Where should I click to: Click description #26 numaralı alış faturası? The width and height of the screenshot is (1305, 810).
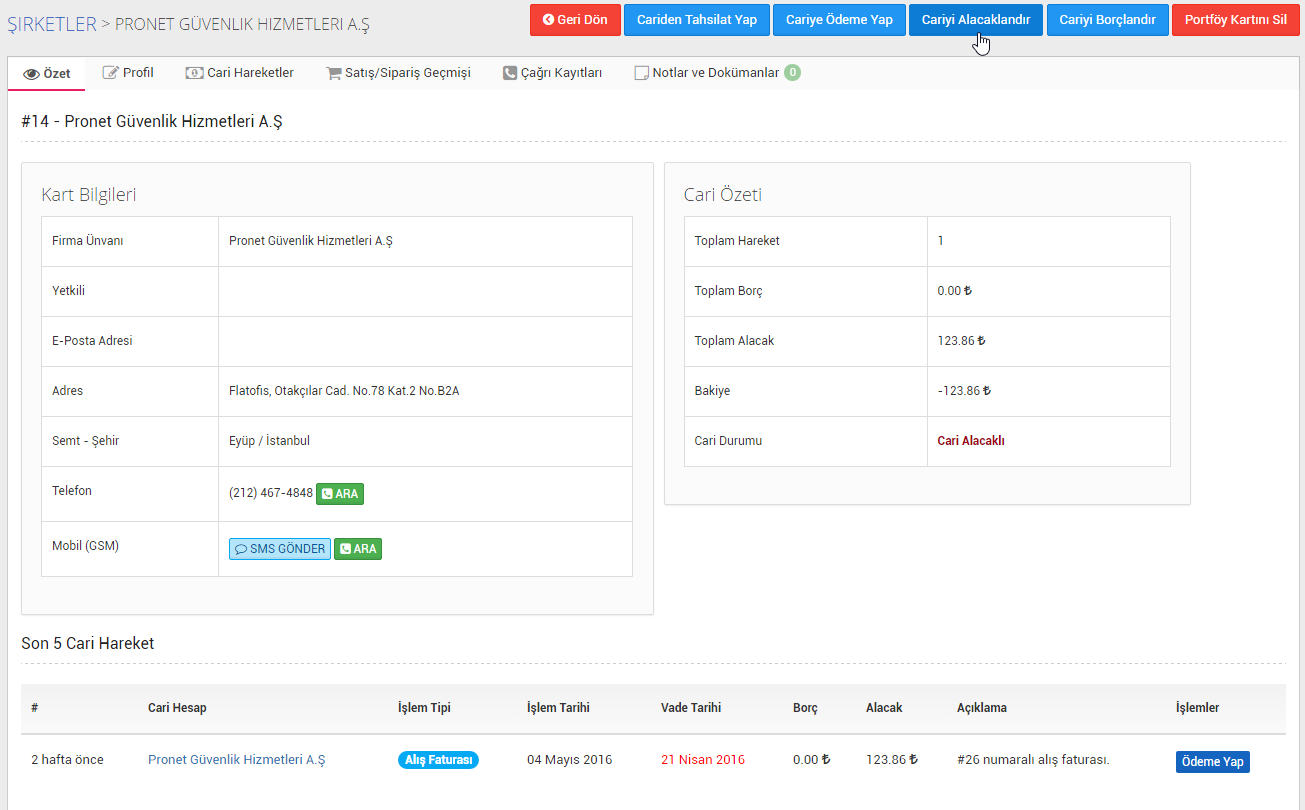pyautogui.click(x=1033, y=760)
